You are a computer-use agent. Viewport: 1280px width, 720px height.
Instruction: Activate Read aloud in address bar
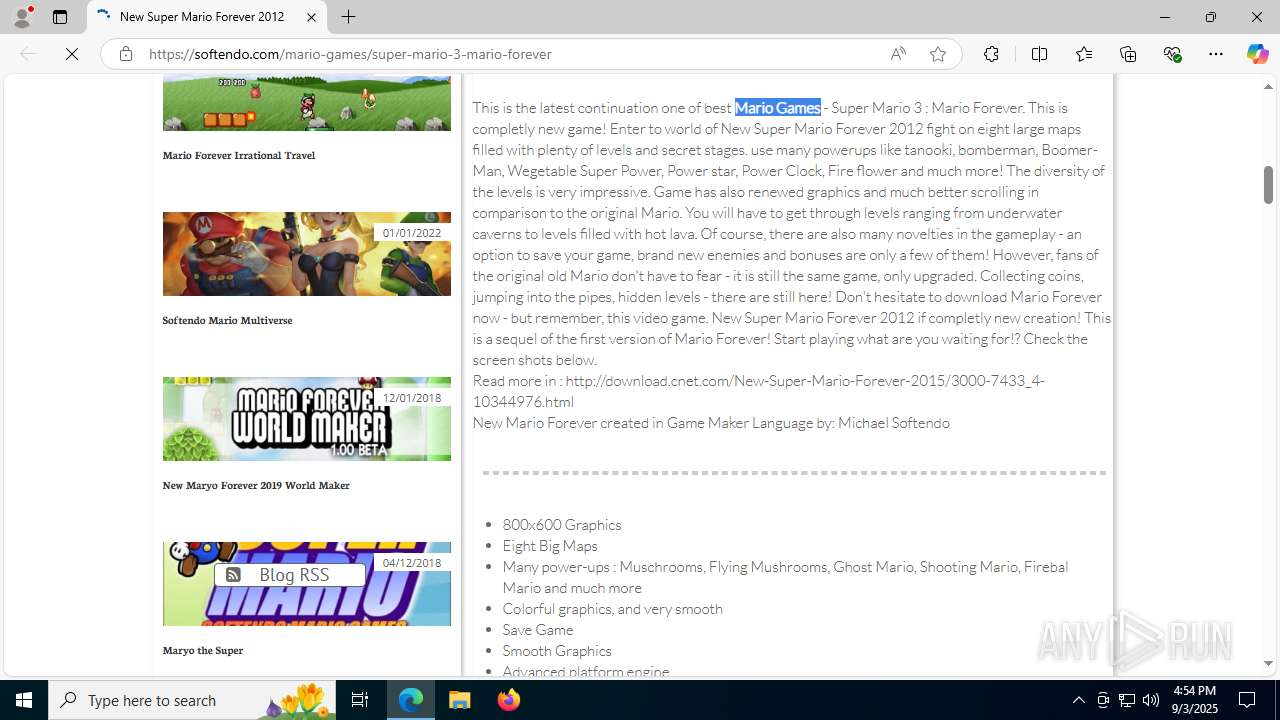[898, 54]
